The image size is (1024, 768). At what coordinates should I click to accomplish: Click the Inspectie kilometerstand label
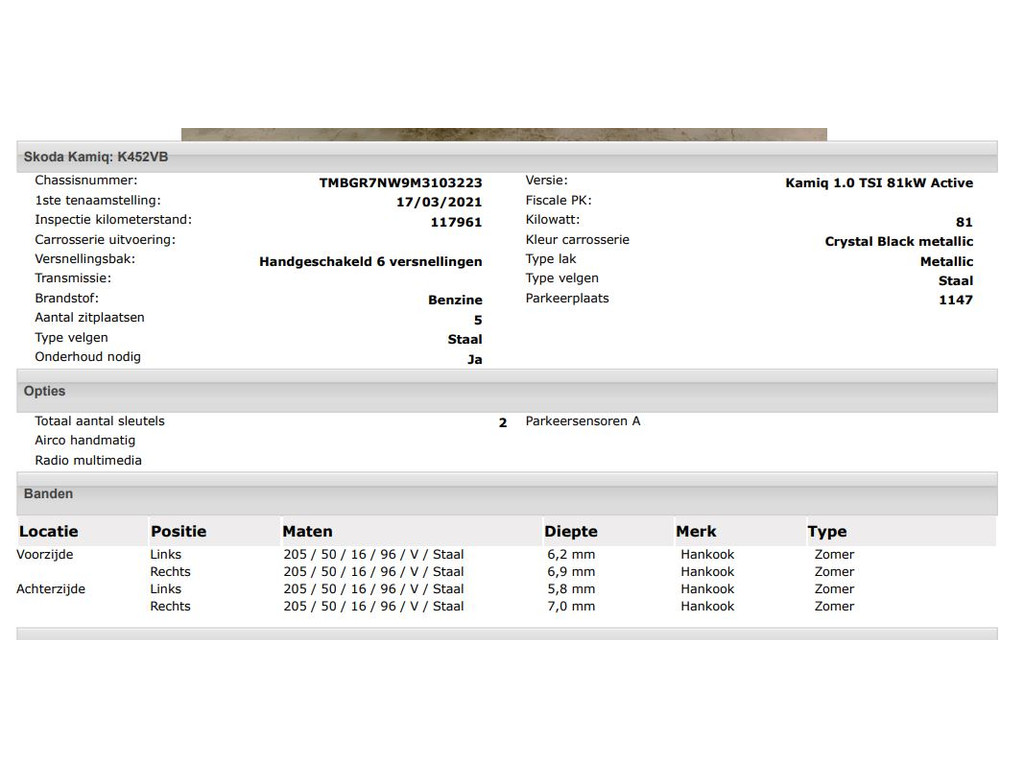click(x=113, y=219)
